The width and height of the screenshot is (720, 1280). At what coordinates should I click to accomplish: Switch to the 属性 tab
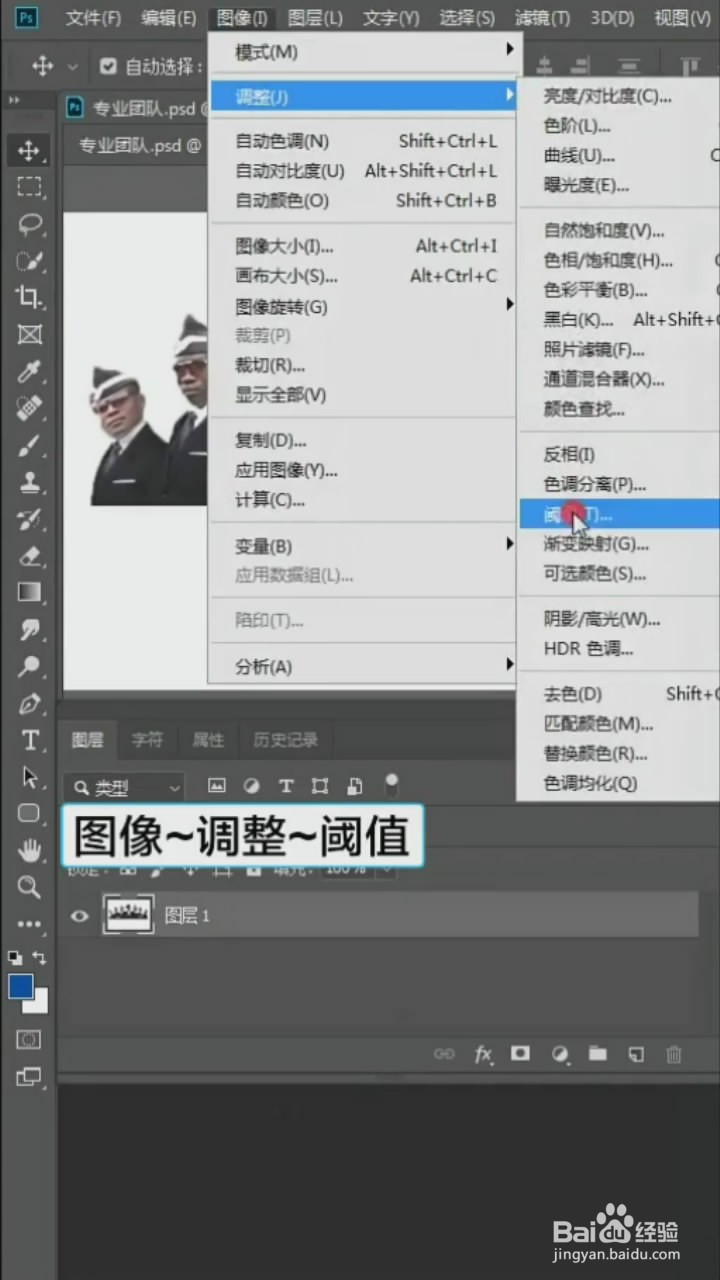coord(208,740)
